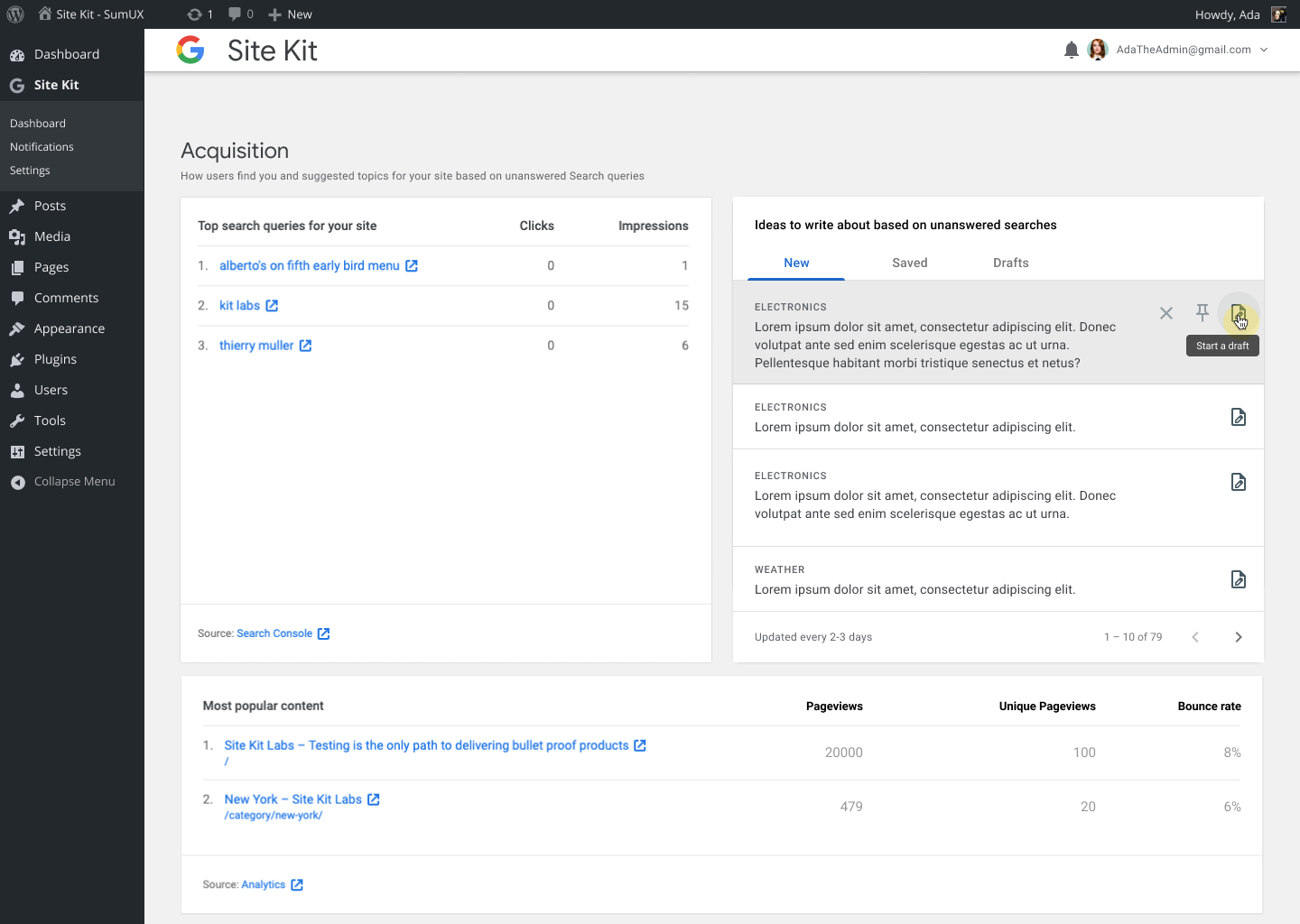Start a draft for the Weather idea
1300x924 pixels.
1239,579
